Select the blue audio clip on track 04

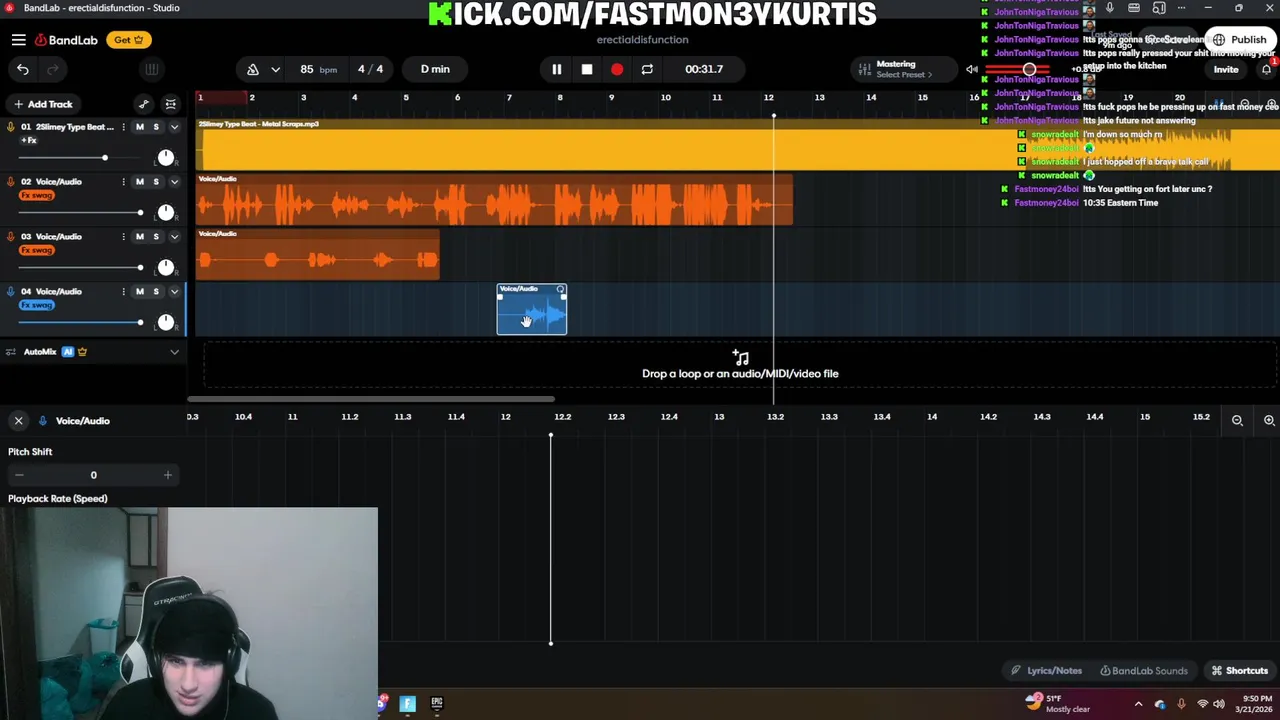tap(532, 310)
